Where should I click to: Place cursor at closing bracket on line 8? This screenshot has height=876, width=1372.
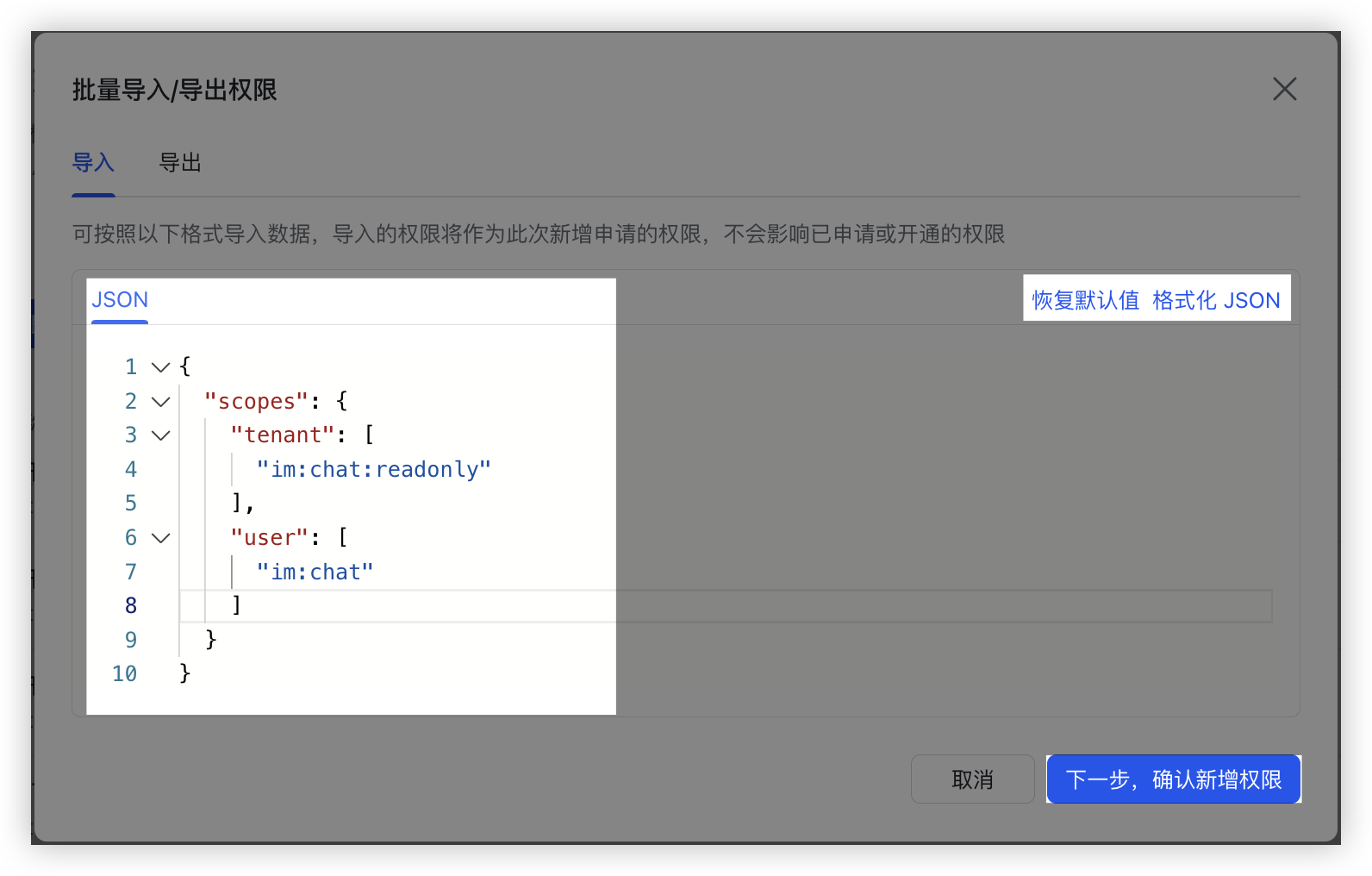tap(237, 606)
